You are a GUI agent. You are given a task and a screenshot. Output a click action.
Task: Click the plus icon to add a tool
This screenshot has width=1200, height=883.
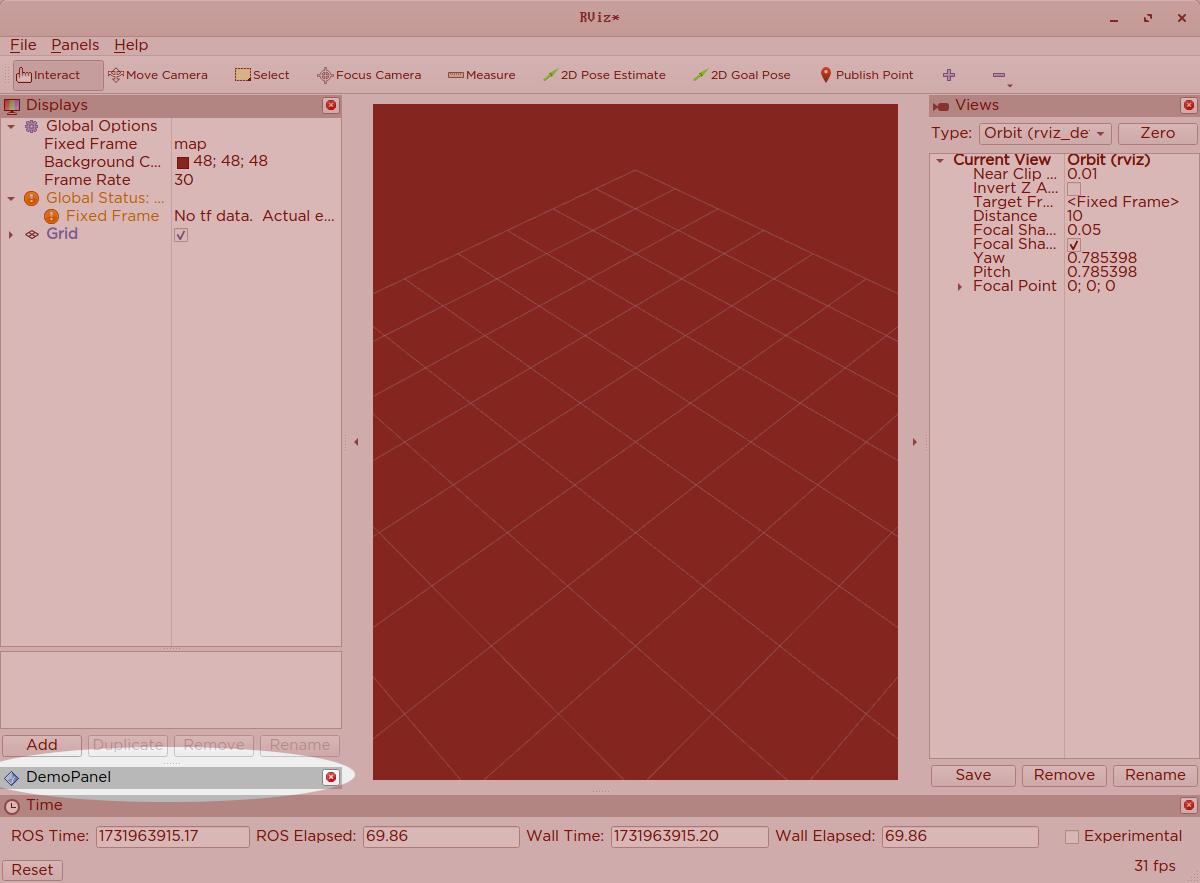(948, 74)
